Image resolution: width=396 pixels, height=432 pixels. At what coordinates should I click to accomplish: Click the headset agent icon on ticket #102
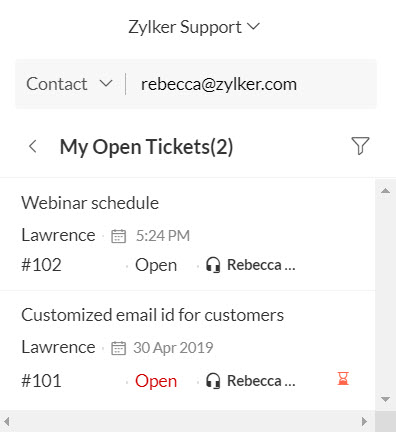click(213, 265)
